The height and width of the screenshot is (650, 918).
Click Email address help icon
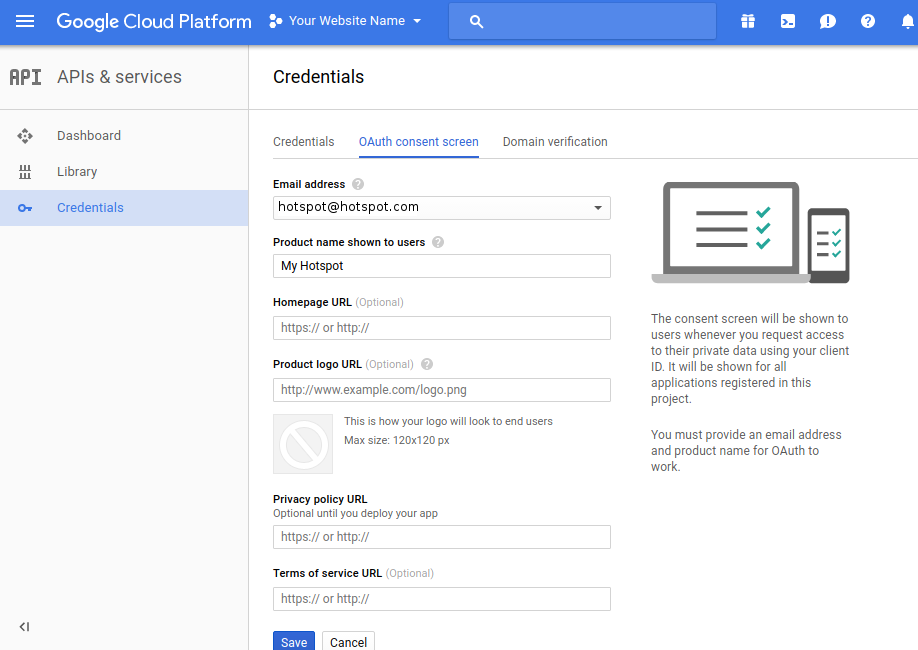358,184
